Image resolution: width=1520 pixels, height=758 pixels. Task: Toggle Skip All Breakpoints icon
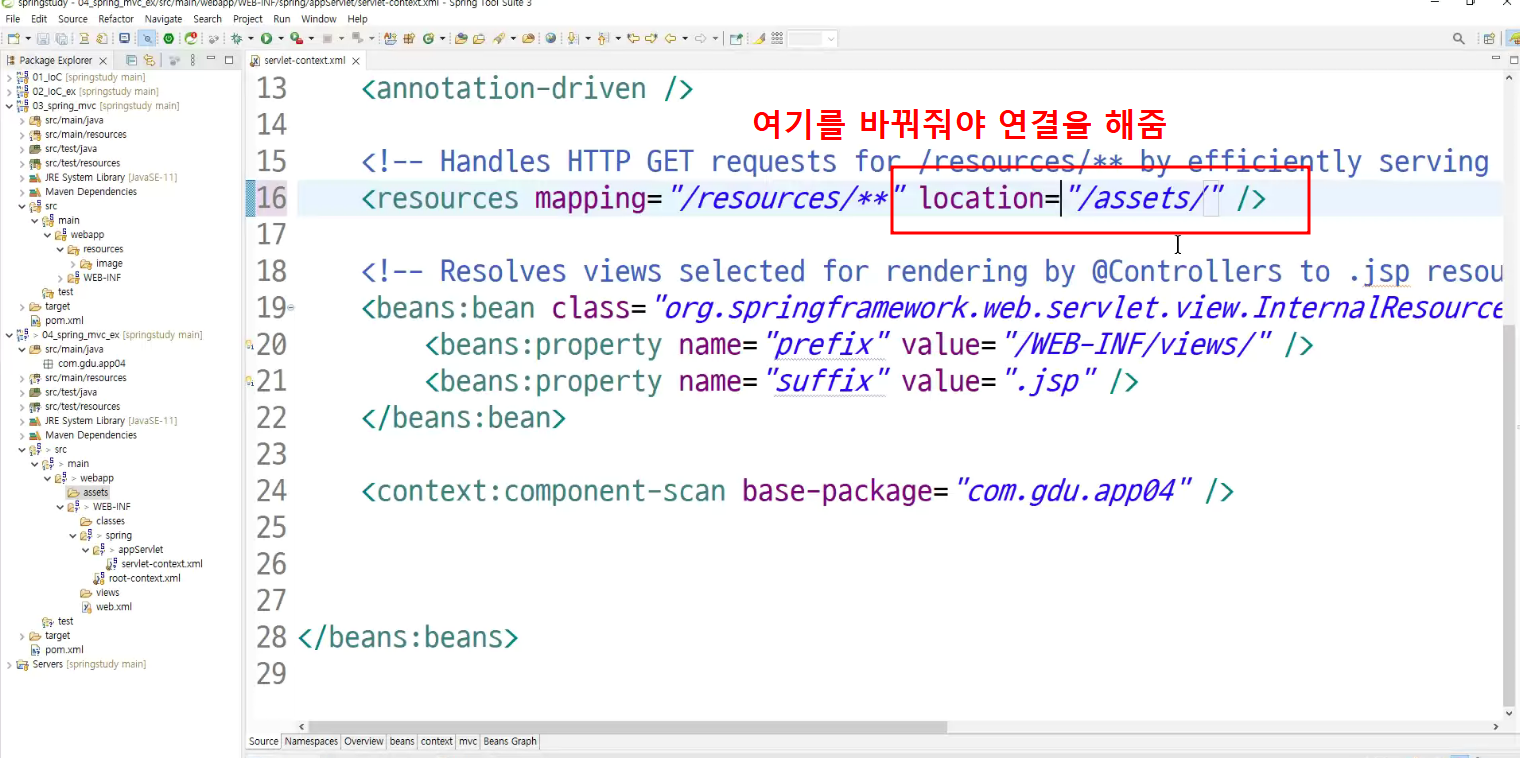(x=146, y=38)
